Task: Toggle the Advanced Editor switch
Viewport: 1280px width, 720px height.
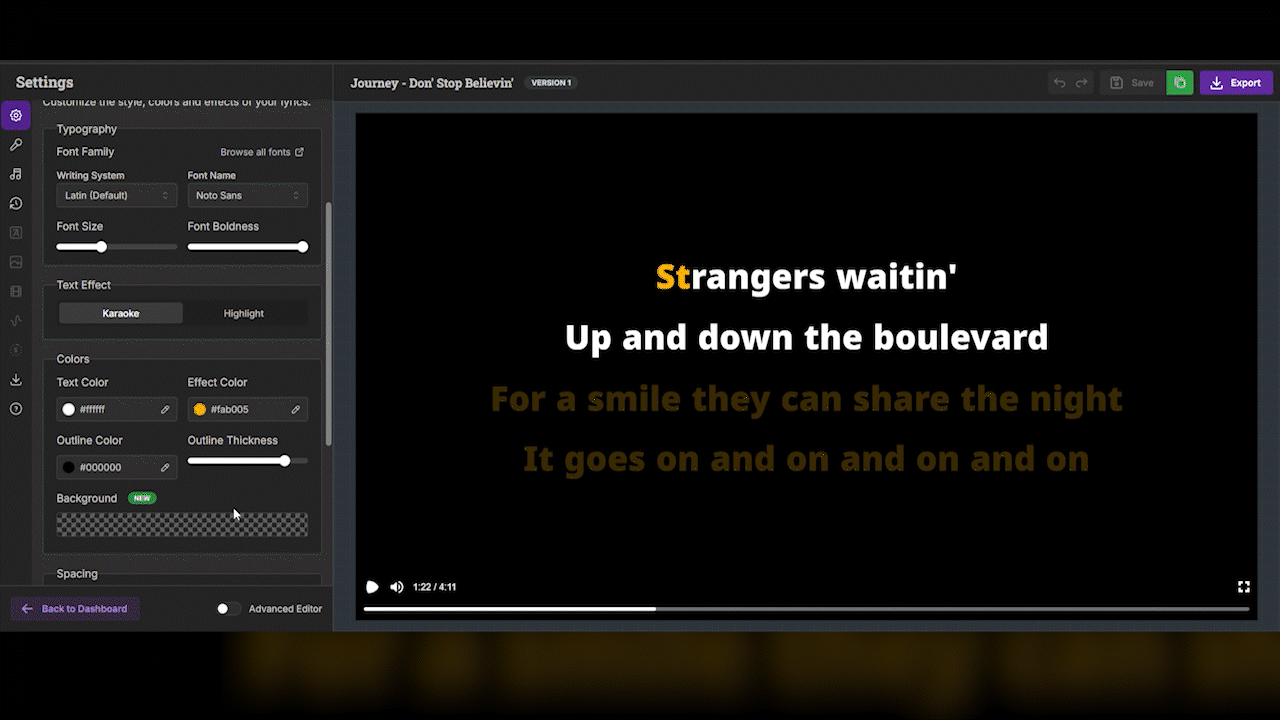Action: (x=228, y=609)
